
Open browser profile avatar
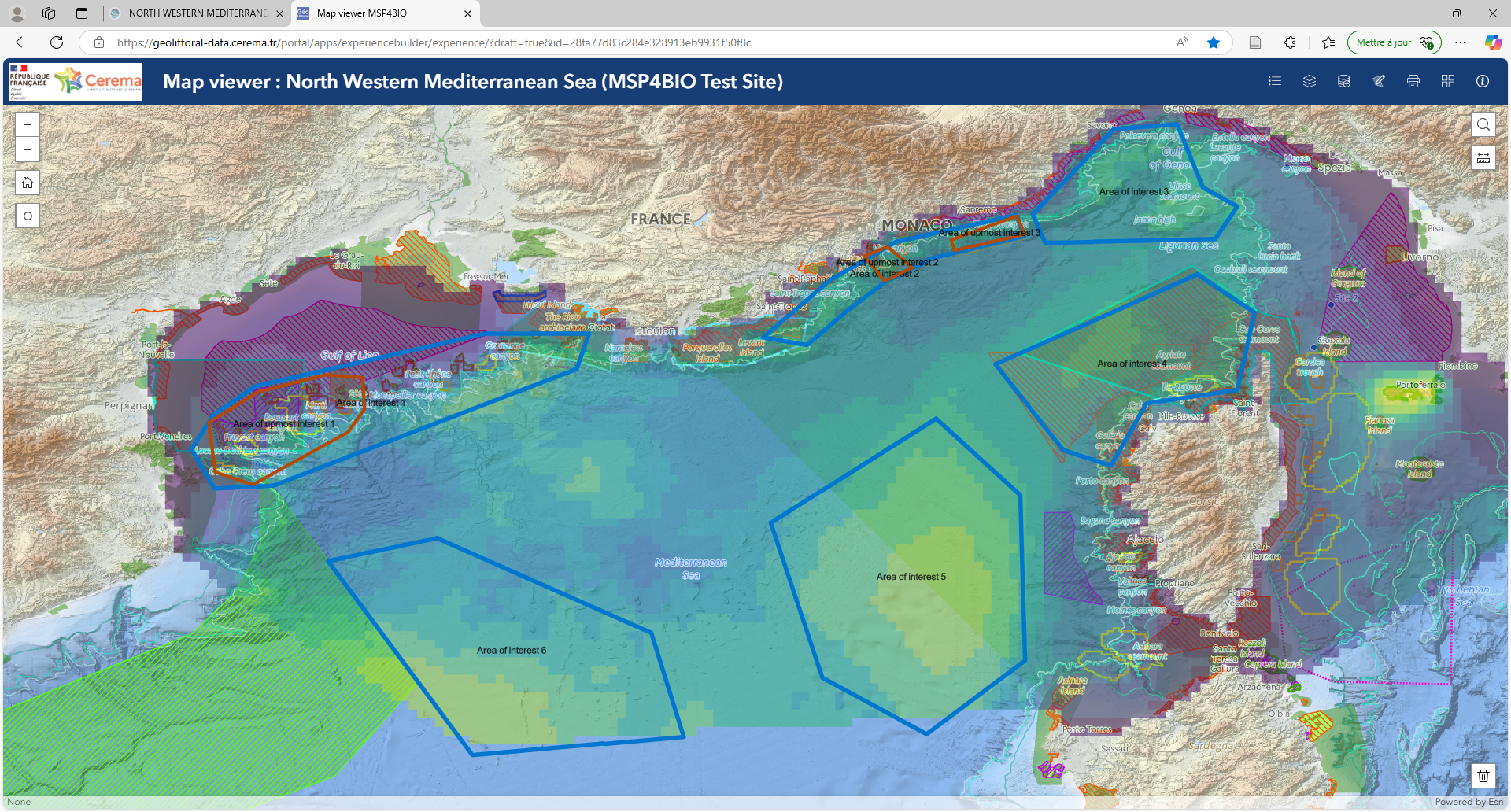coord(17,13)
